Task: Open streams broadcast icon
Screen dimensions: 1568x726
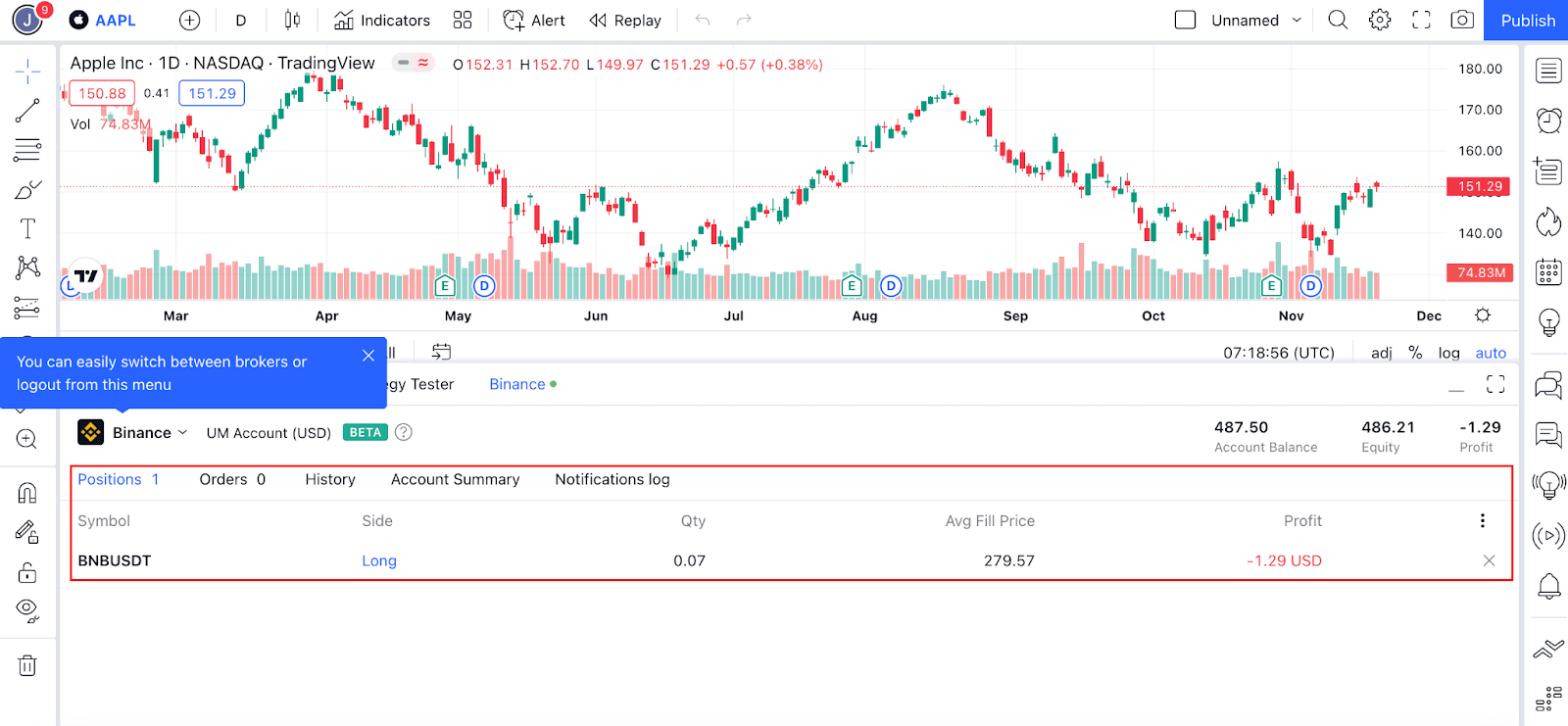Action: click(1548, 536)
